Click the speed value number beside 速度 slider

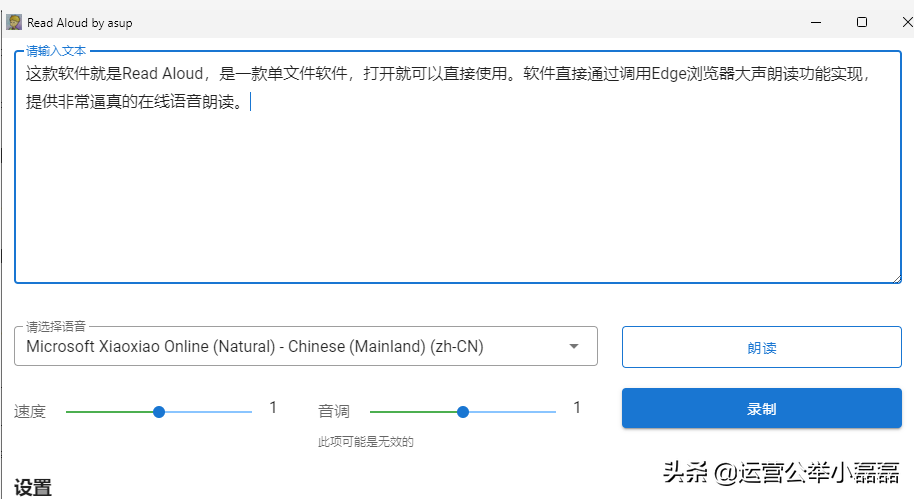(273, 408)
